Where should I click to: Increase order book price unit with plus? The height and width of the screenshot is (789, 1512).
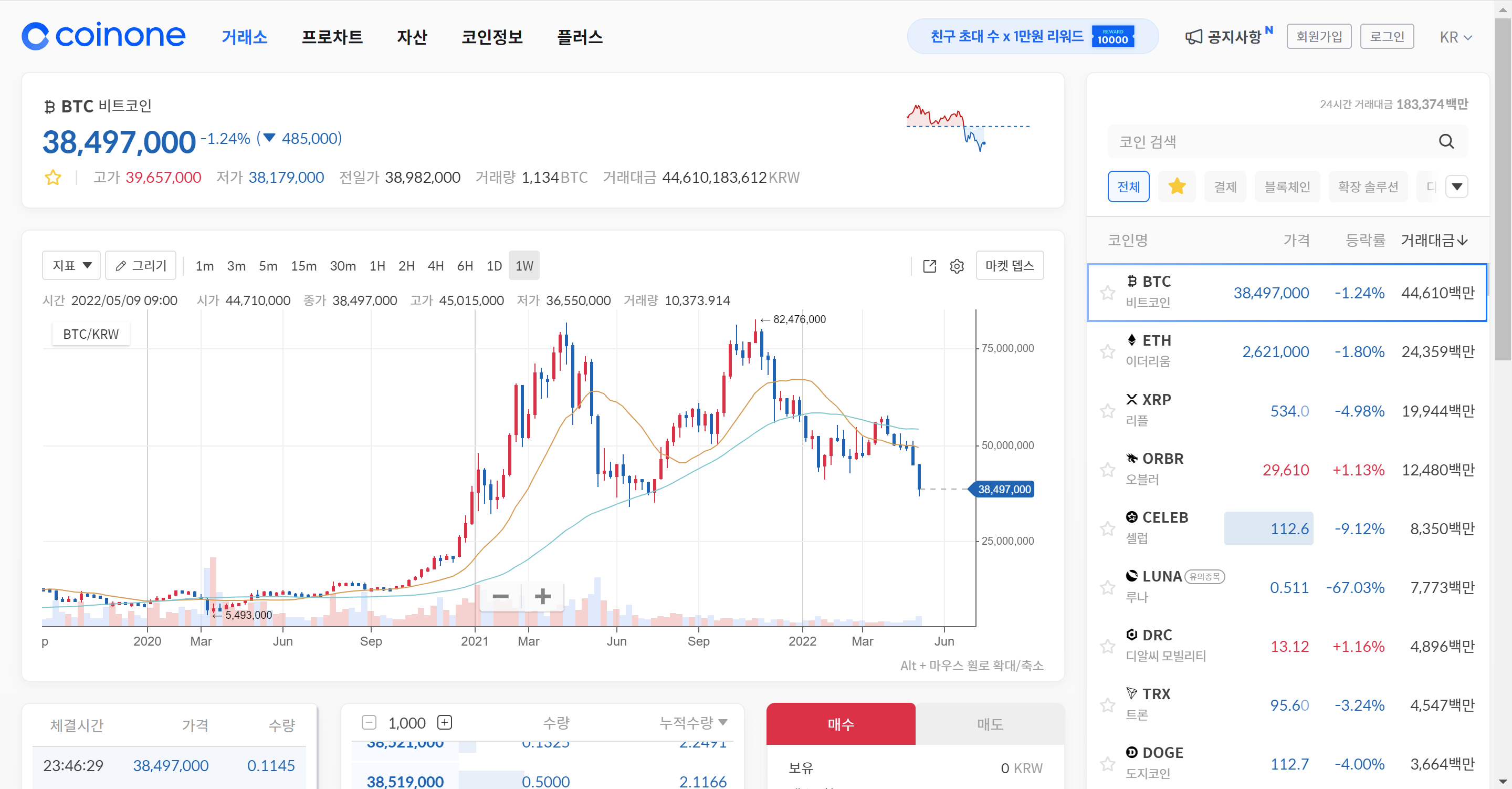coord(445,723)
